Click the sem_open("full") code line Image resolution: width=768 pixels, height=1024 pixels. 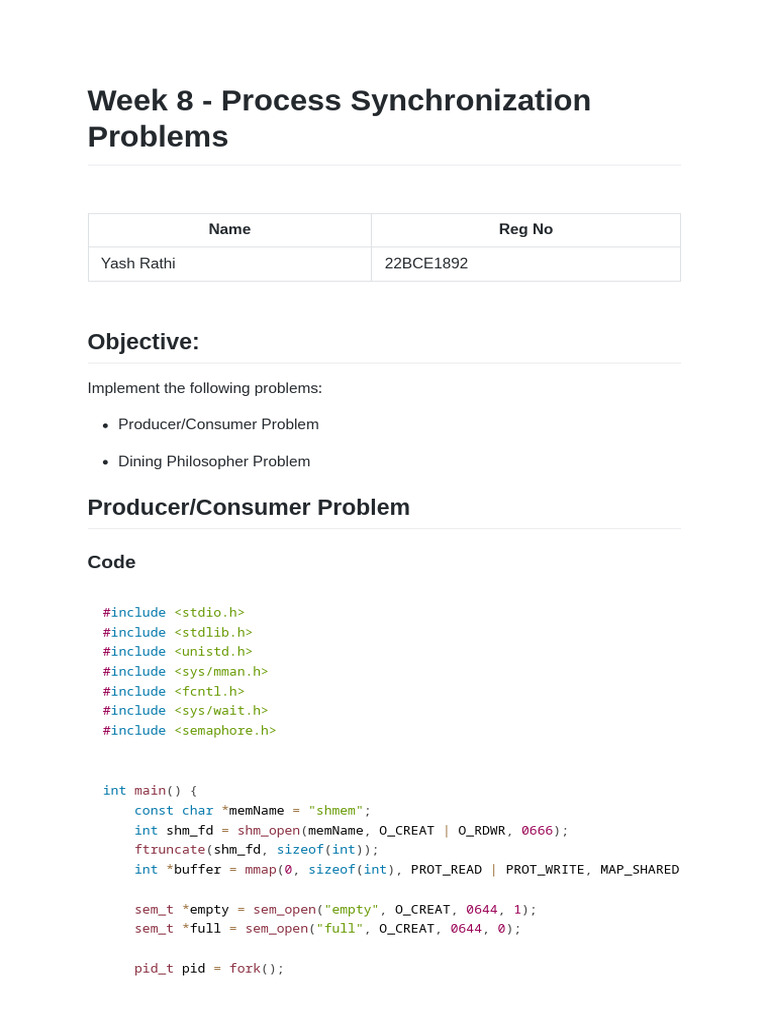click(x=327, y=928)
